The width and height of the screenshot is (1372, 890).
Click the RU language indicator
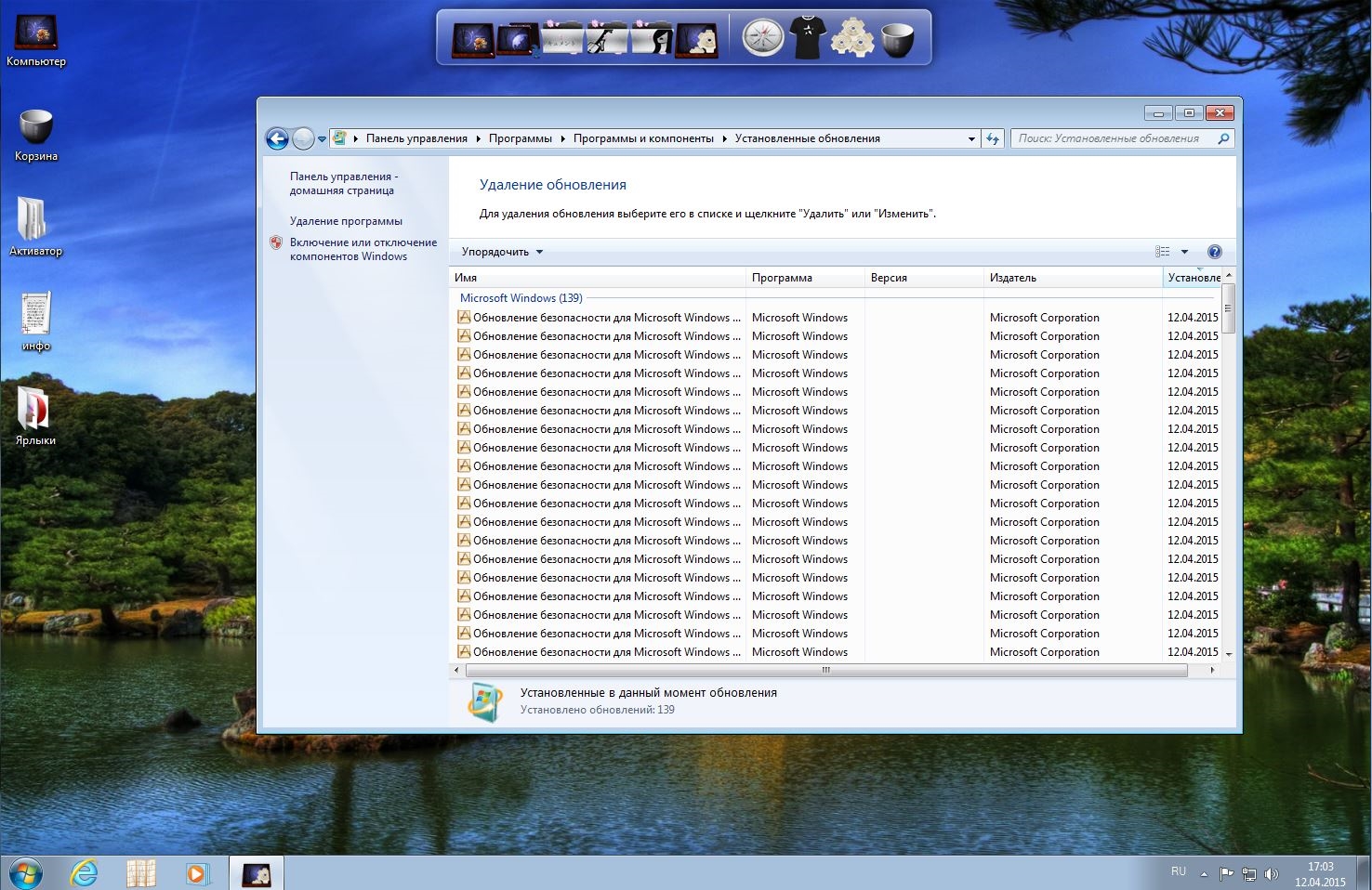point(1179,871)
